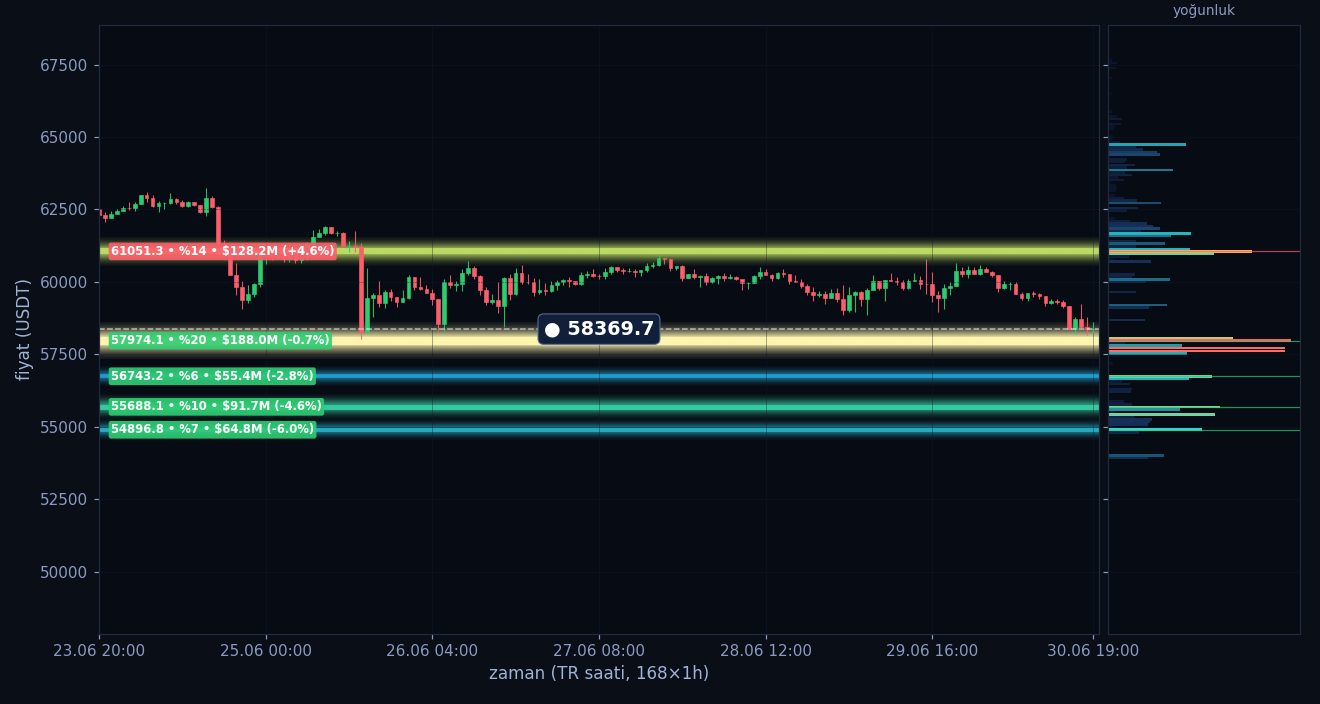Viewport: 1320px width, 704px height.
Task: Click the 61051.3 resistance level label
Action: [222, 251]
